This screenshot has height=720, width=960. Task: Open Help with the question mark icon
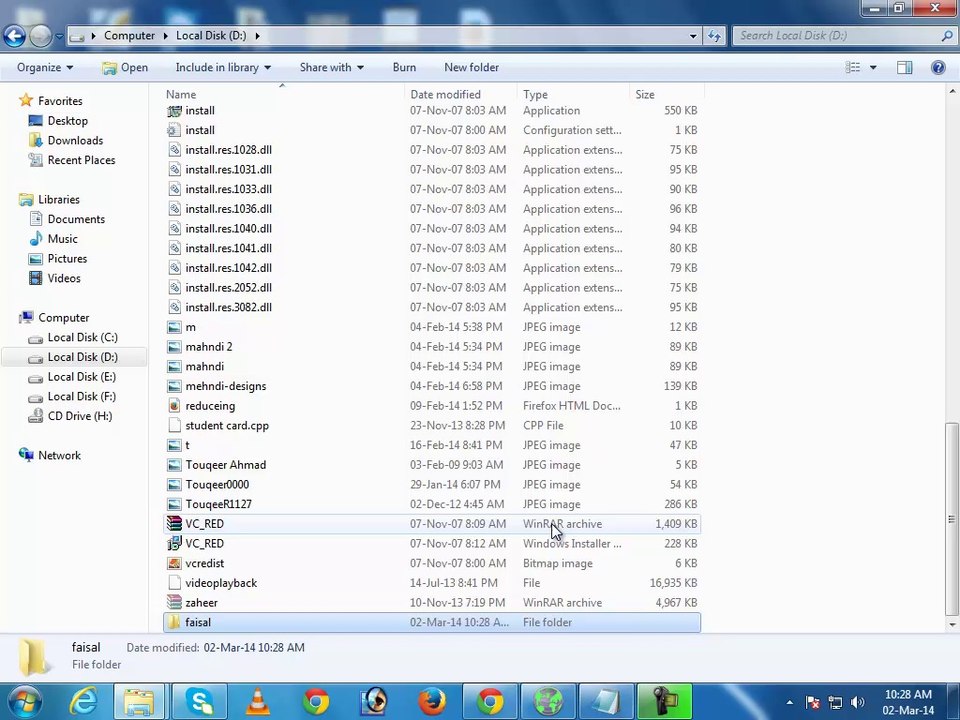(938, 67)
